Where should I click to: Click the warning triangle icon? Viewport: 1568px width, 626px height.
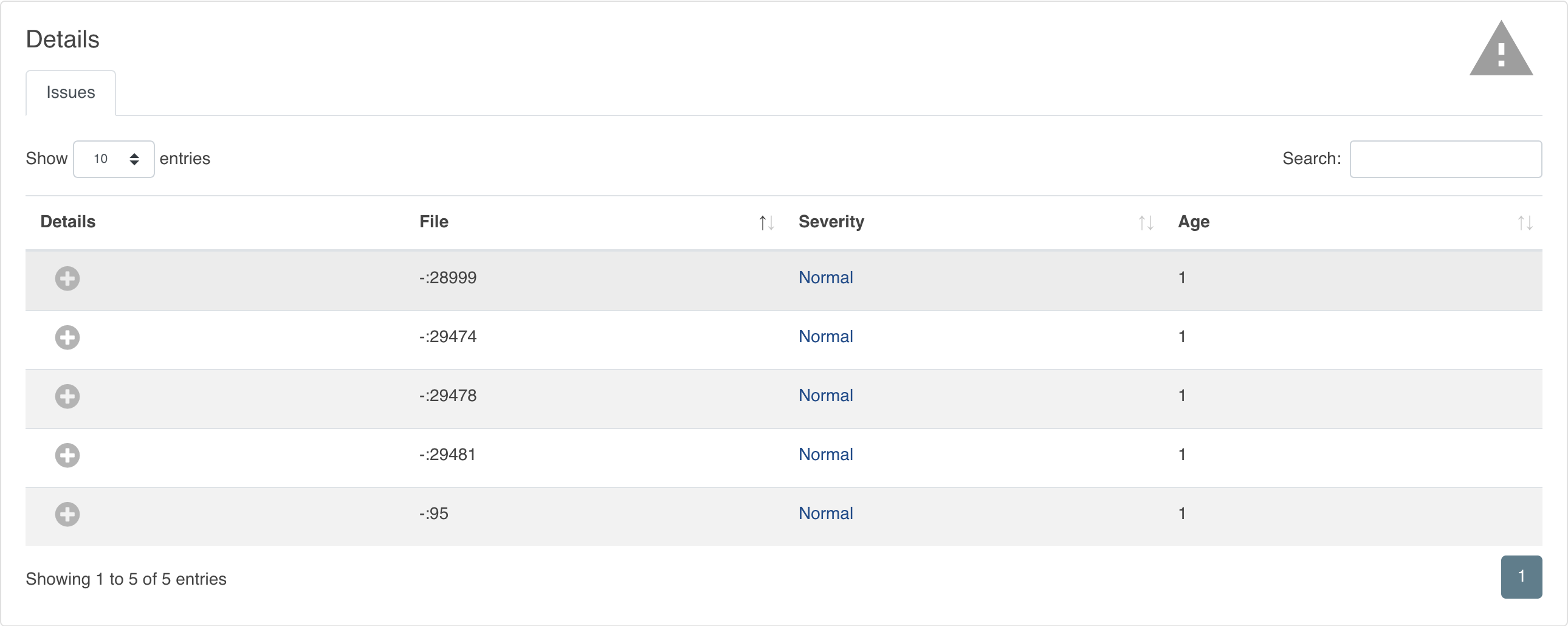(1501, 50)
